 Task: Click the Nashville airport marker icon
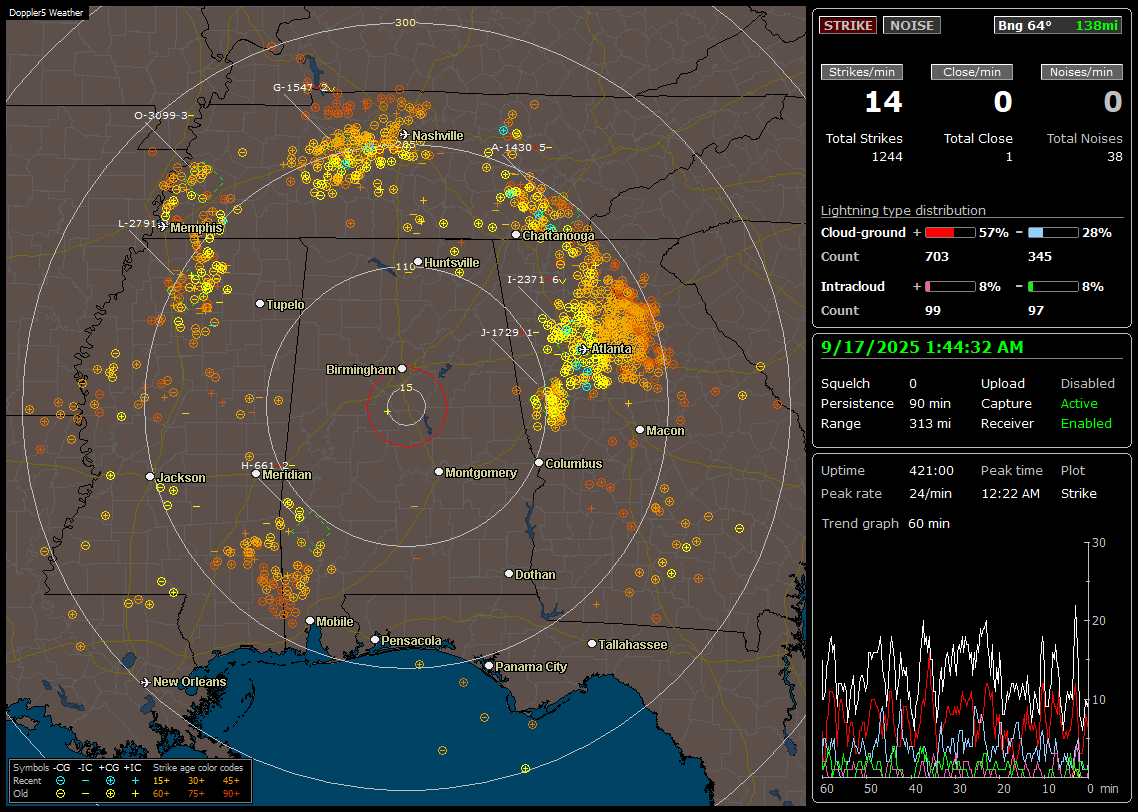tap(404, 135)
